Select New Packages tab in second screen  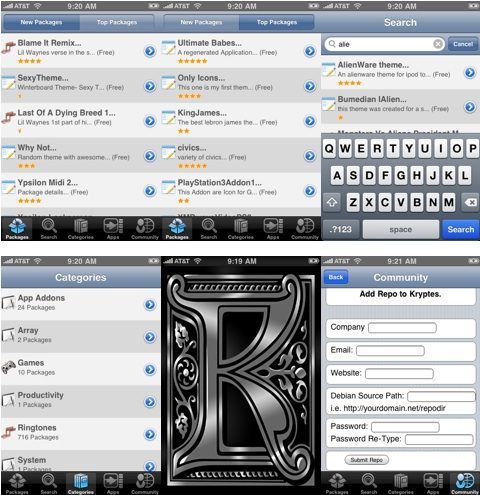click(201, 22)
